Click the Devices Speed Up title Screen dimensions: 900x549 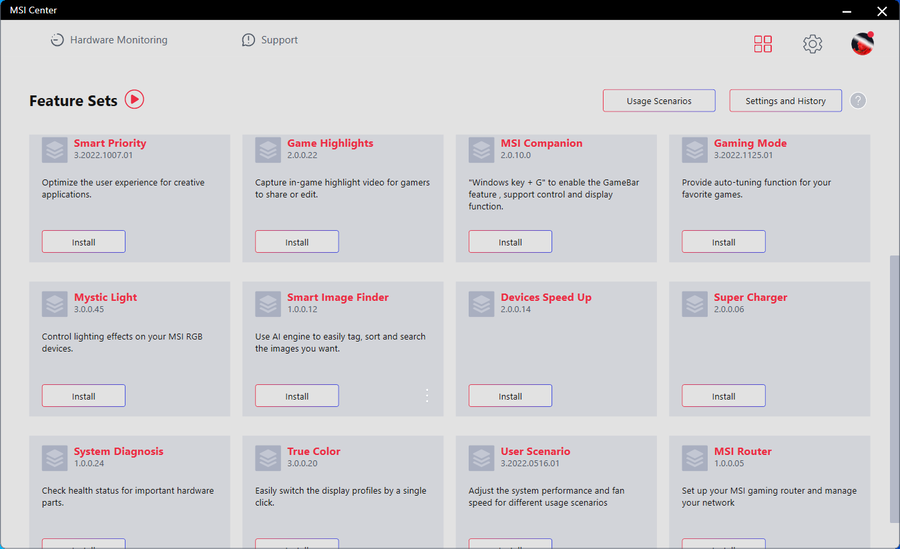[546, 297]
